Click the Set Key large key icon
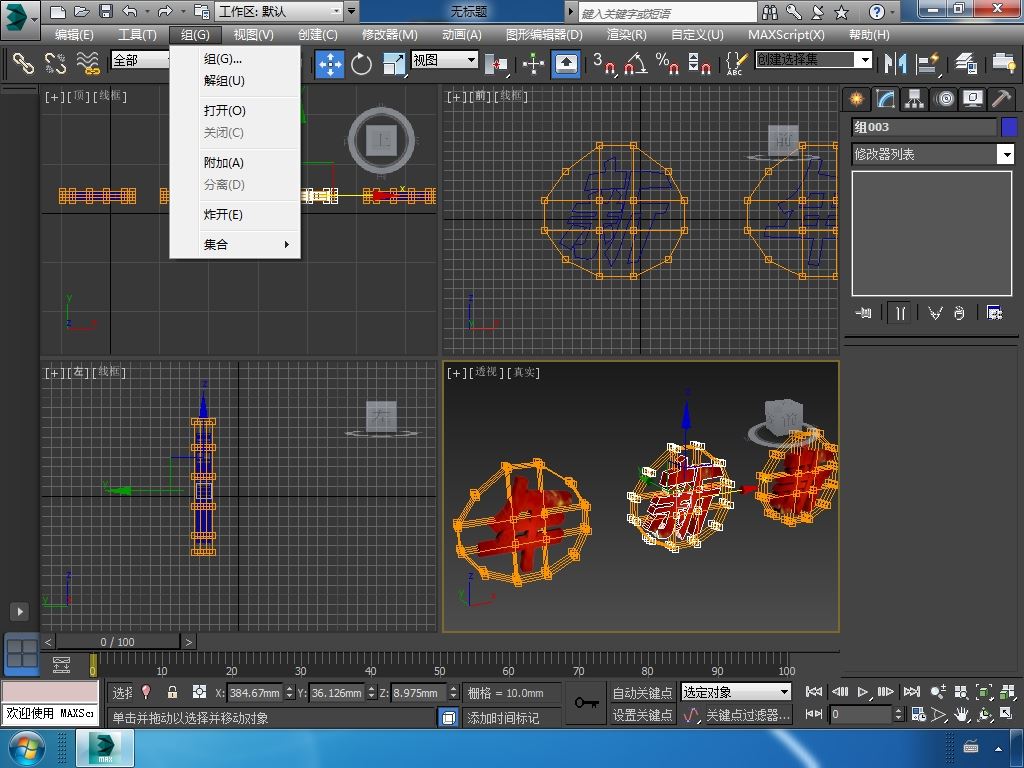The width and height of the screenshot is (1024, 768). 587,703
